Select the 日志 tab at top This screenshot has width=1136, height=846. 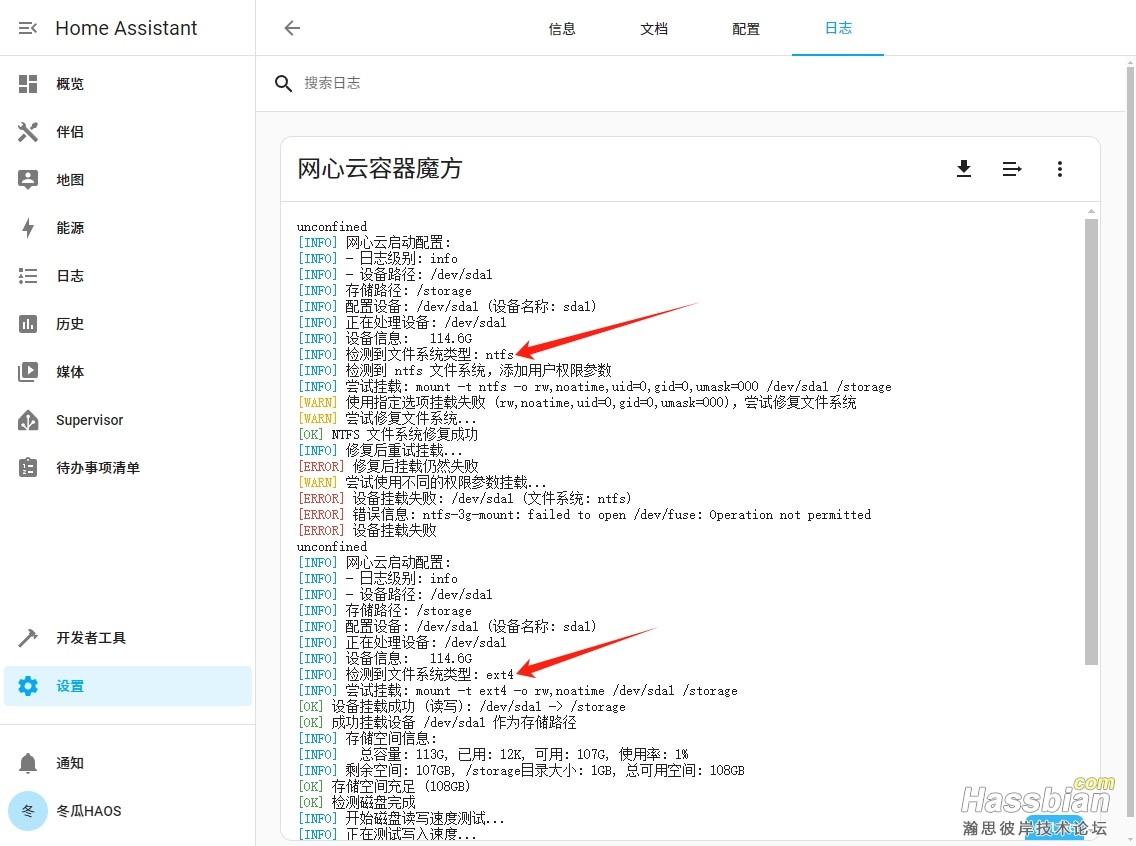(838, 28)
